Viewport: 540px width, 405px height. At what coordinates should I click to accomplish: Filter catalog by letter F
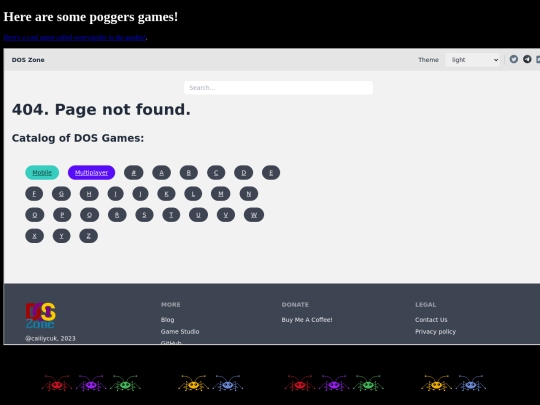coord(34,194)
